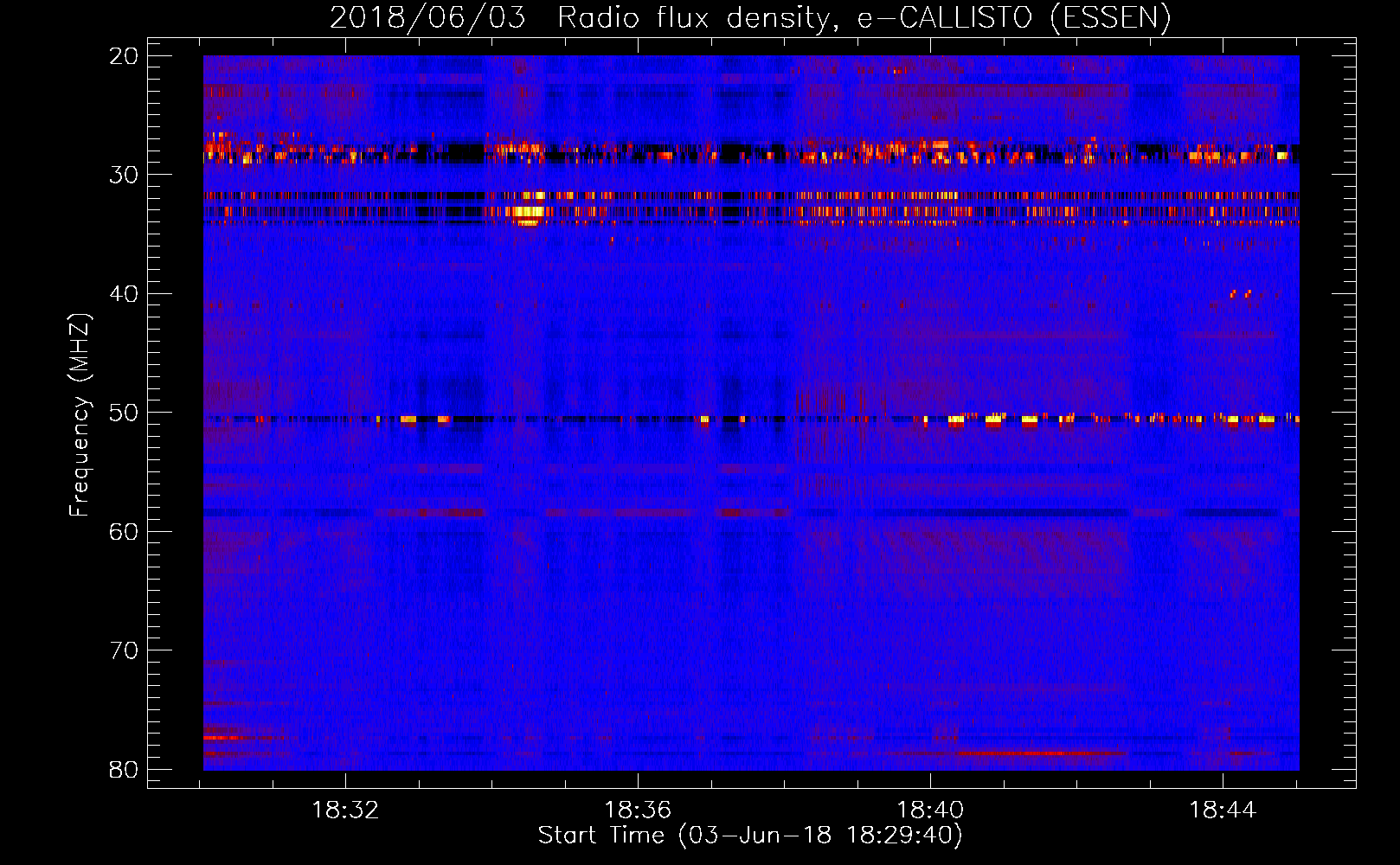Click the 80 frequency tick label
The image size is (1400, 865).
[124, 769]
